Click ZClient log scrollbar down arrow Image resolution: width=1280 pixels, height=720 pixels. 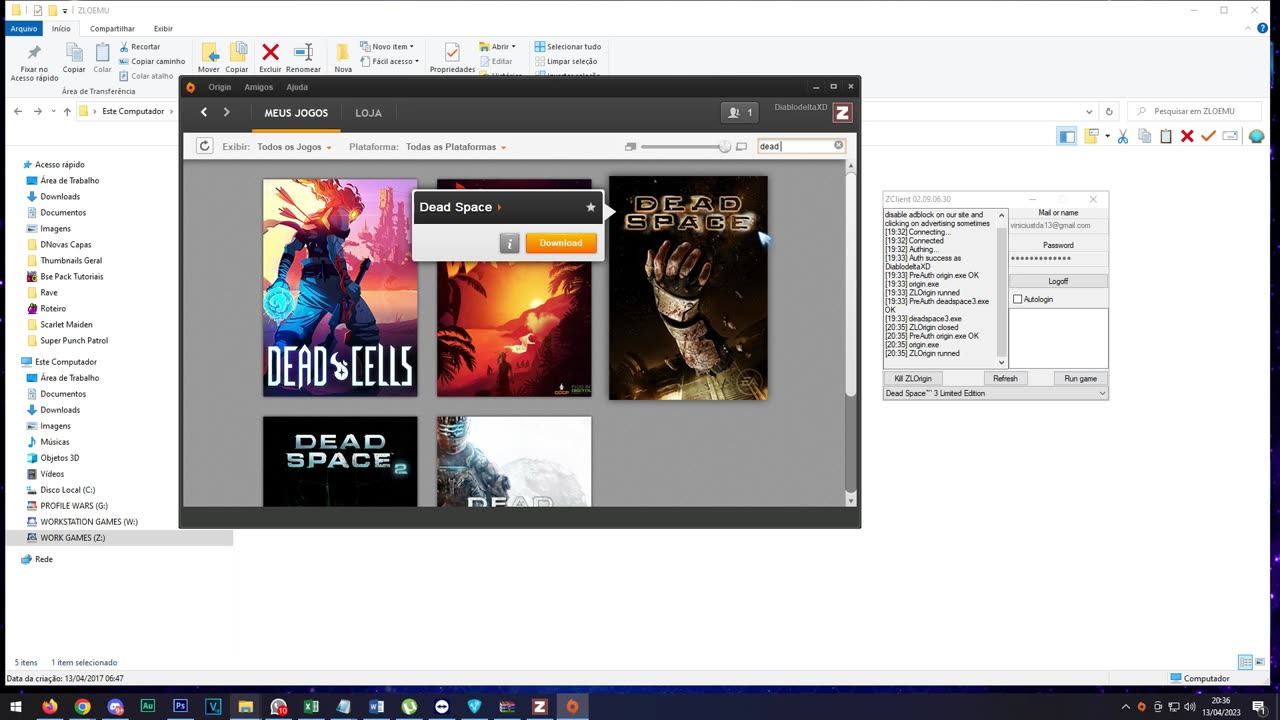click(1002, 363)
